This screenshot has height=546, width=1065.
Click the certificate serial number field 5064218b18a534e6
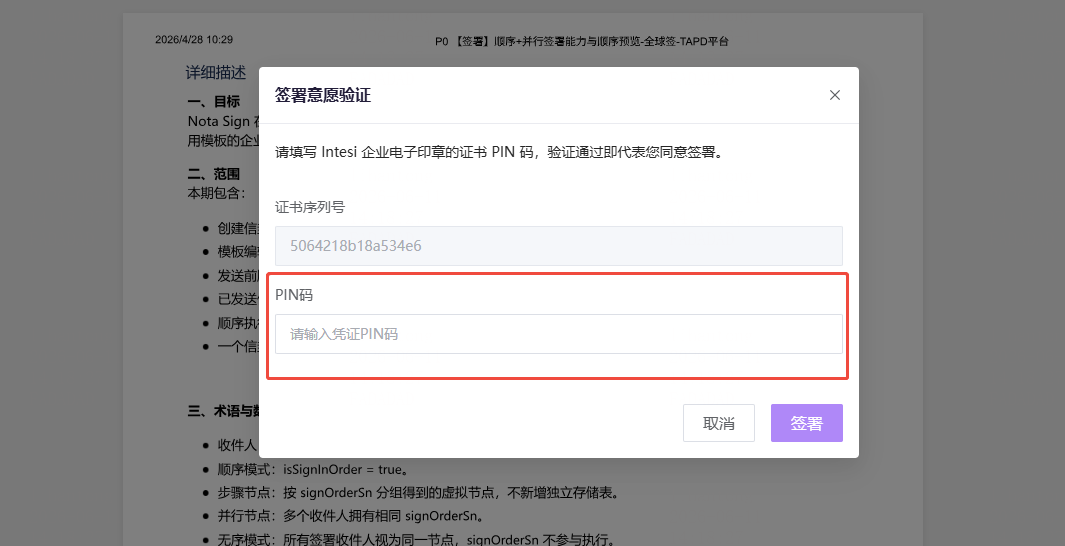coord(558,246)
